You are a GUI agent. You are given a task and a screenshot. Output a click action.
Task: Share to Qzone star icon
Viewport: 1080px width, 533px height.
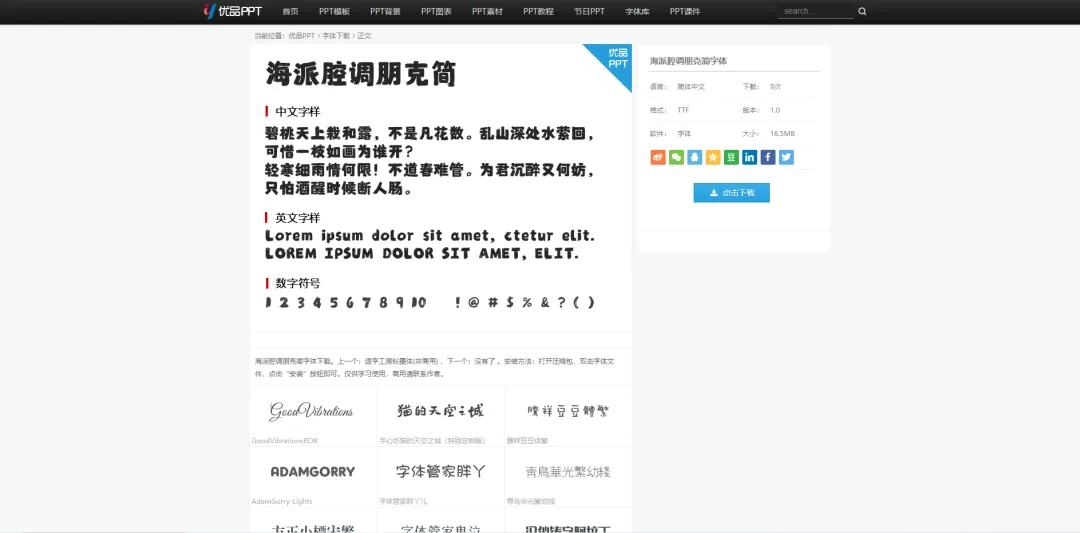[x=713, y=157]
